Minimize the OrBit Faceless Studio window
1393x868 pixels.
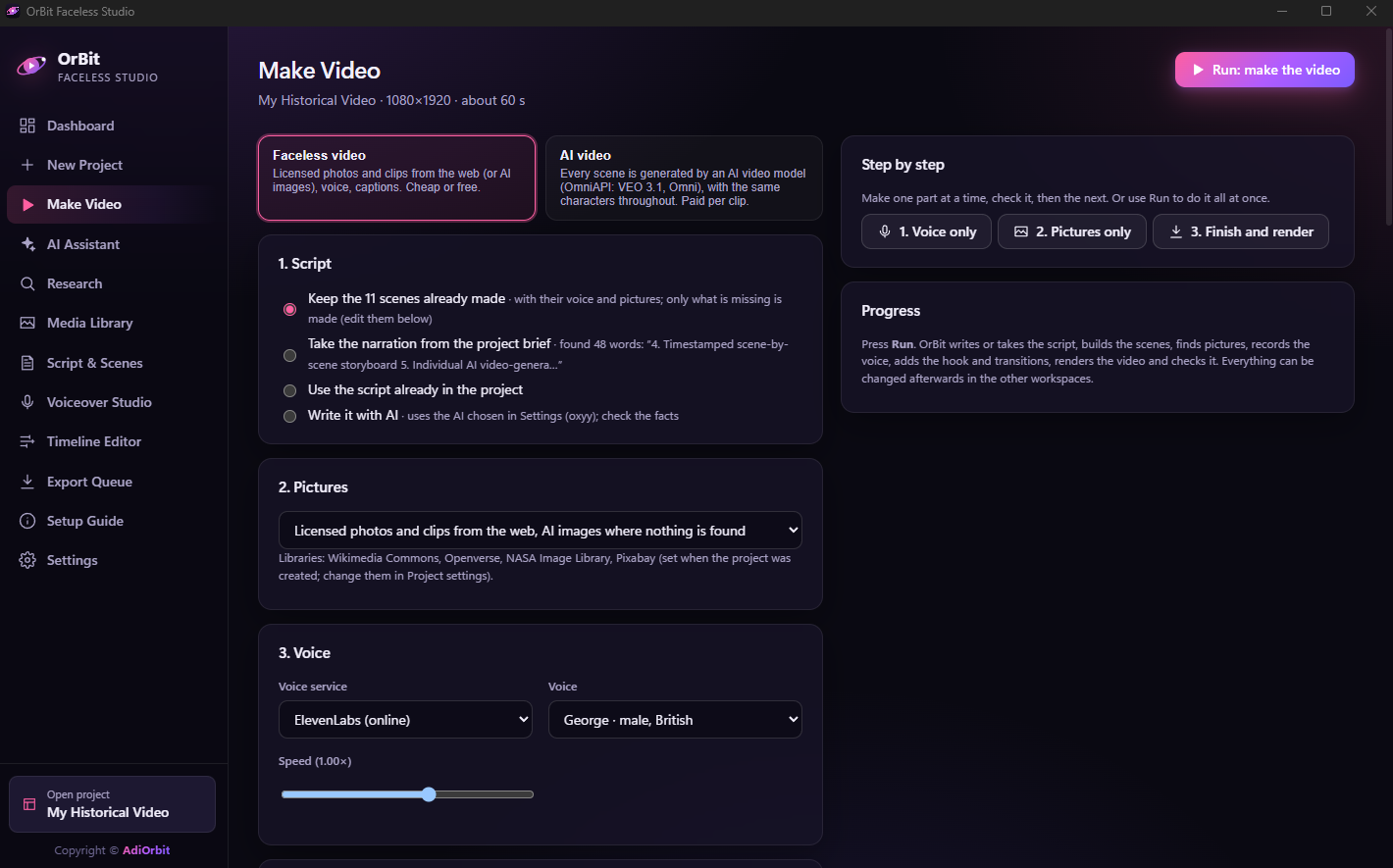(x=1281, y=11)
